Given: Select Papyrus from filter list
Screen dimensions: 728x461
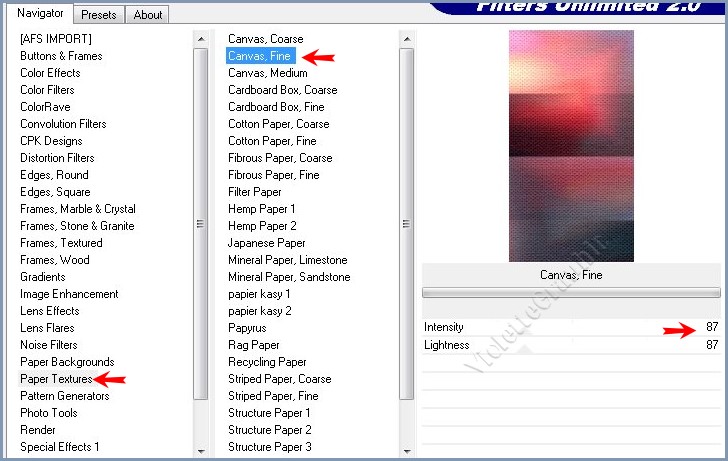Looking at the screenshot, I should [247, 328].
